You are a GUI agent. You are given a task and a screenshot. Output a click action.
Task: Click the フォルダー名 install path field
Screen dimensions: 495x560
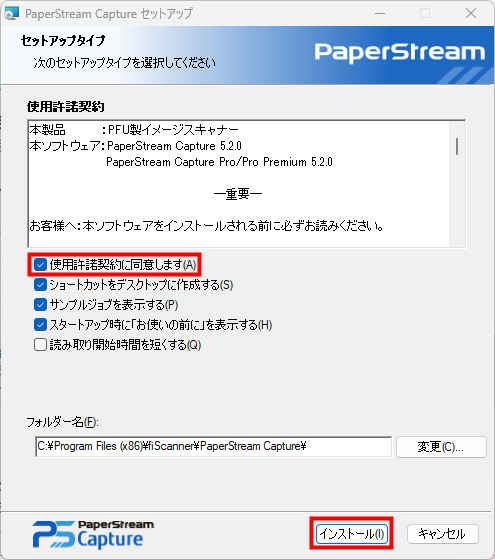point(214,446)
